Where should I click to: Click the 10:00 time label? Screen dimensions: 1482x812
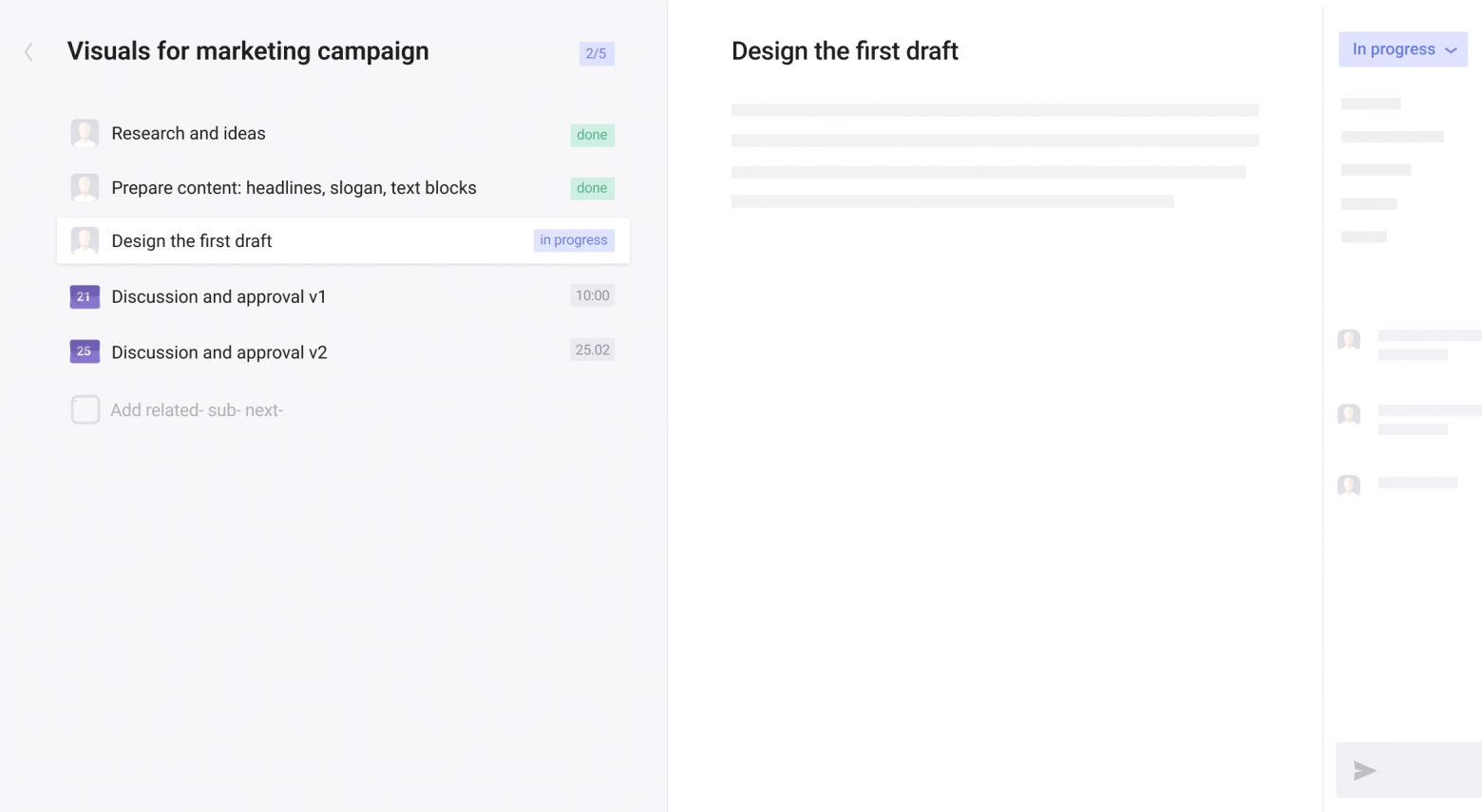coord(592,295)
